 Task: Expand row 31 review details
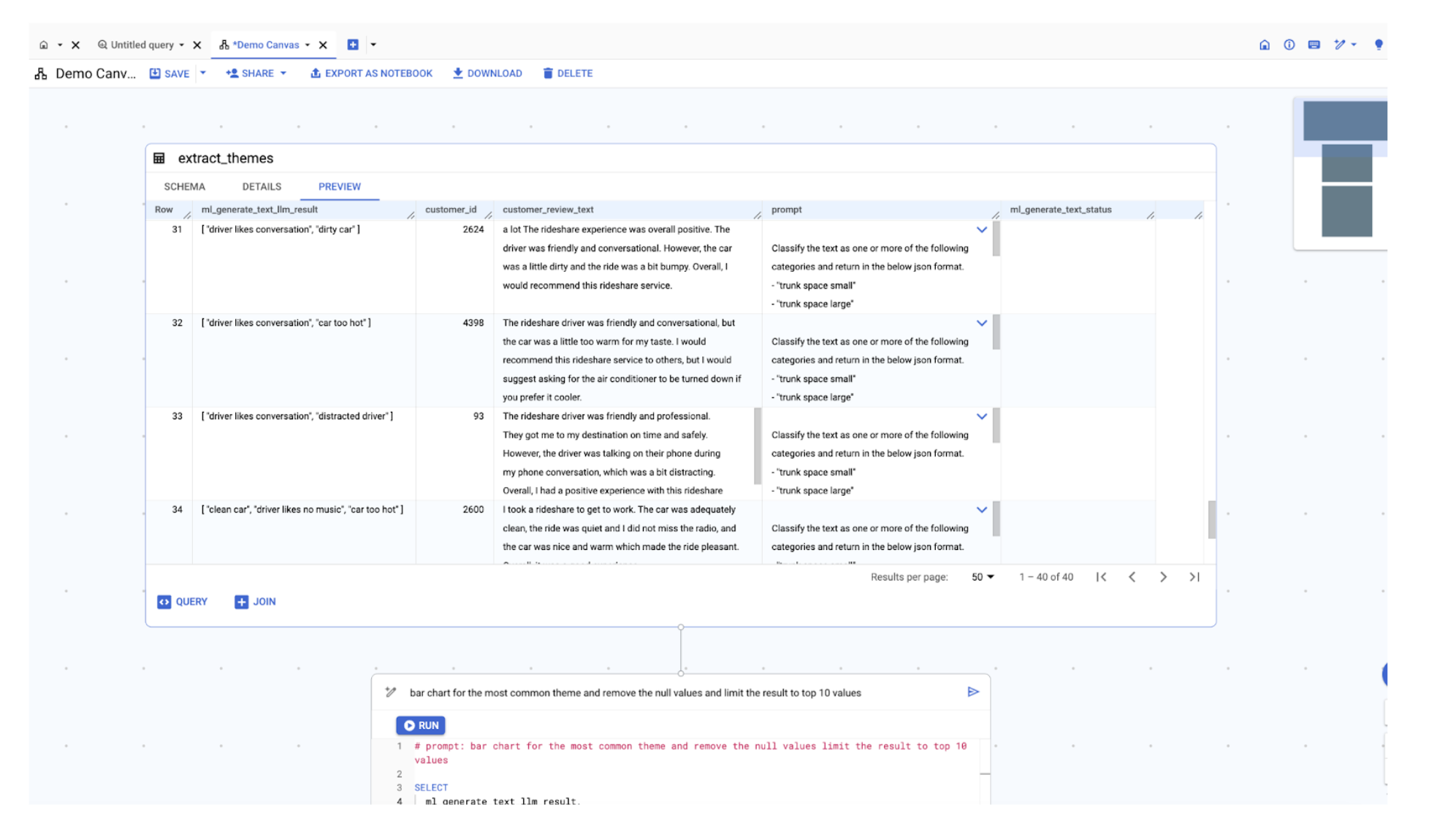[982, 229]
